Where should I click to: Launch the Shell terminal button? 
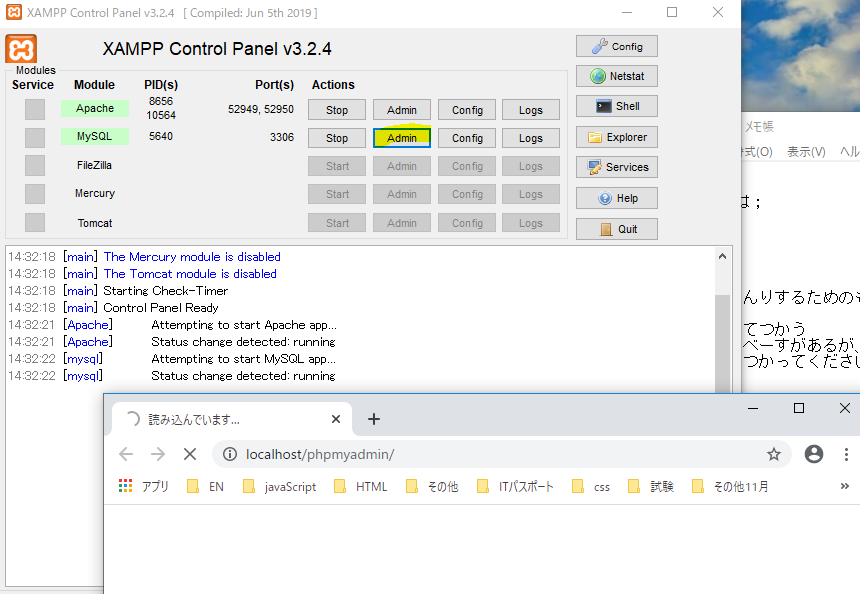(x=616, y=106)
